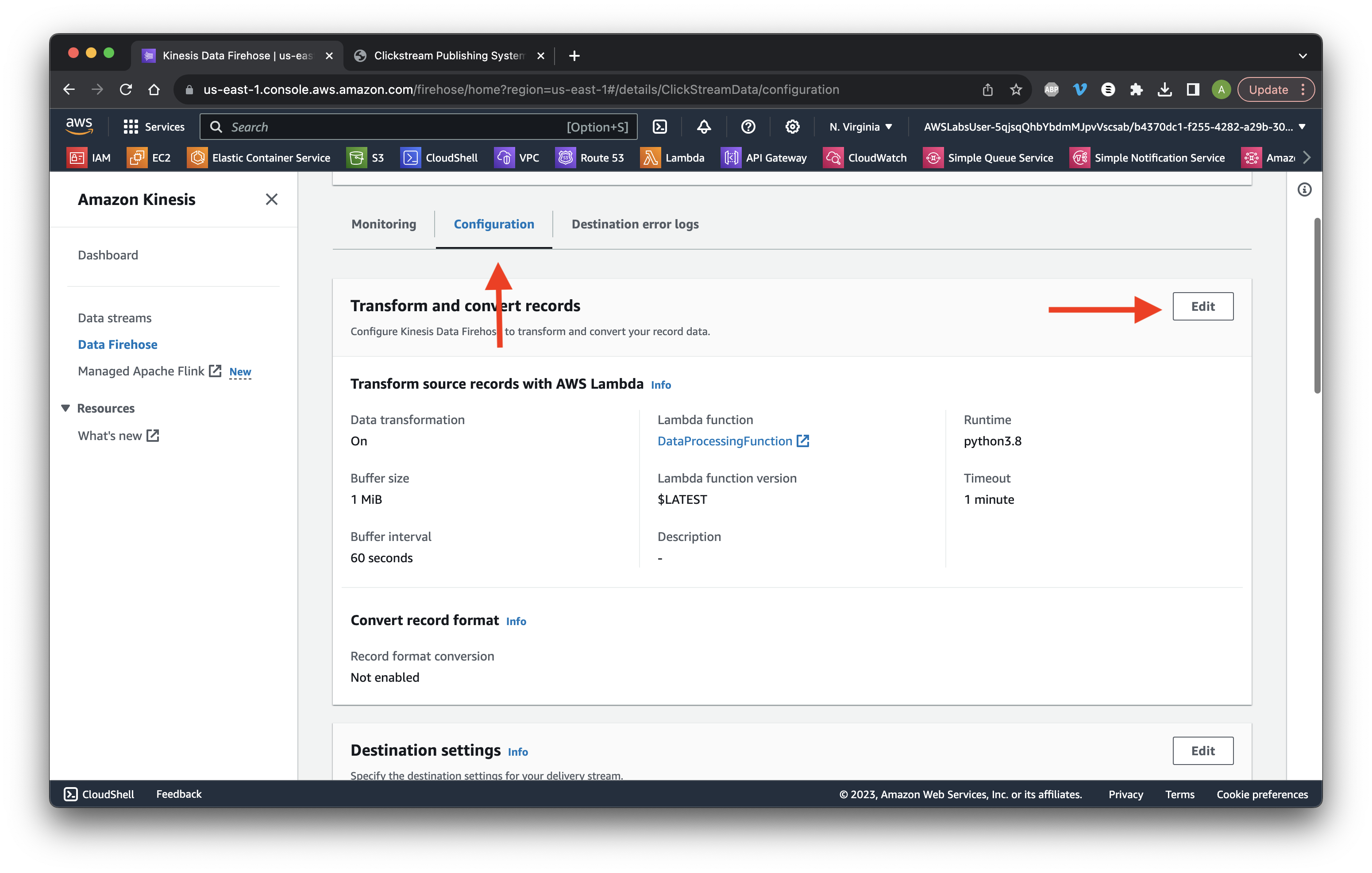
Task: Expand the browser tab list chevron
Action: coord(1303,56)
